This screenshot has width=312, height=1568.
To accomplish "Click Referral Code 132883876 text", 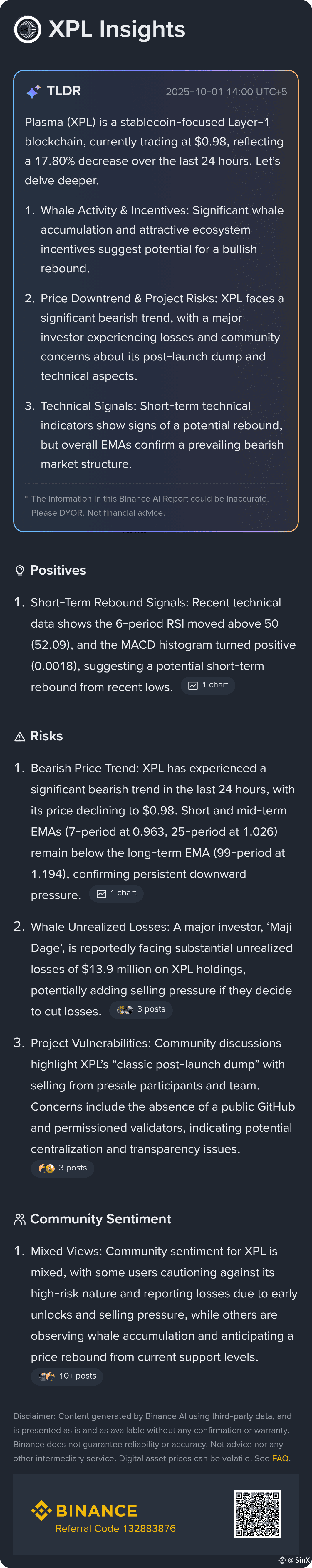I will pos(115,1528).
